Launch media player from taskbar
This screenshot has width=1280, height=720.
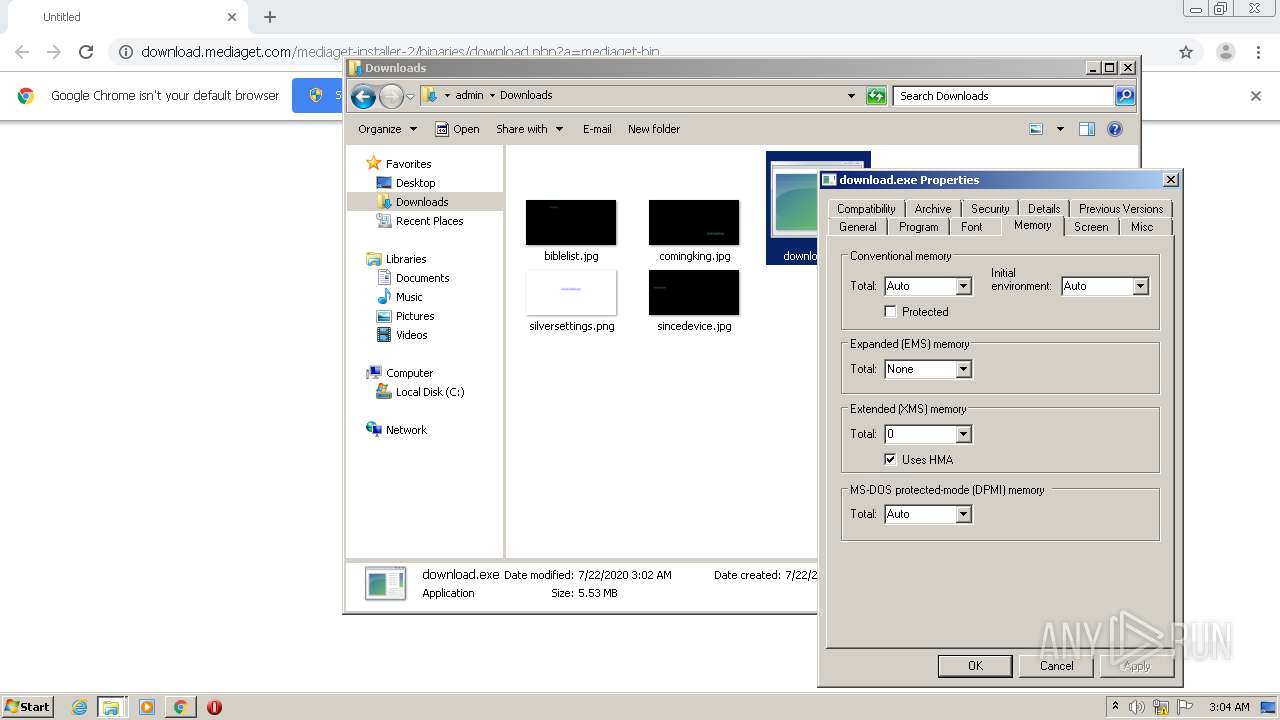tap(147, 707)
